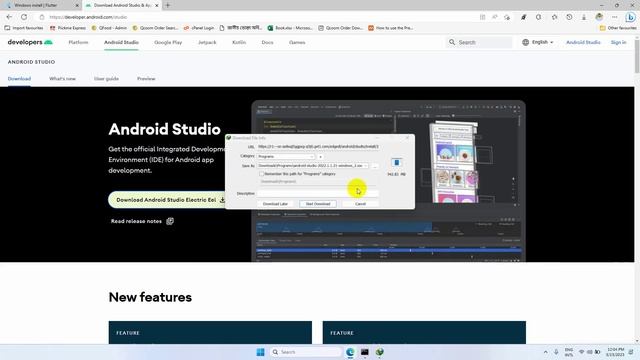The image size is (640, 360).
Task: Open the Edge three-dots settings menu
Action: coord(614,17)
